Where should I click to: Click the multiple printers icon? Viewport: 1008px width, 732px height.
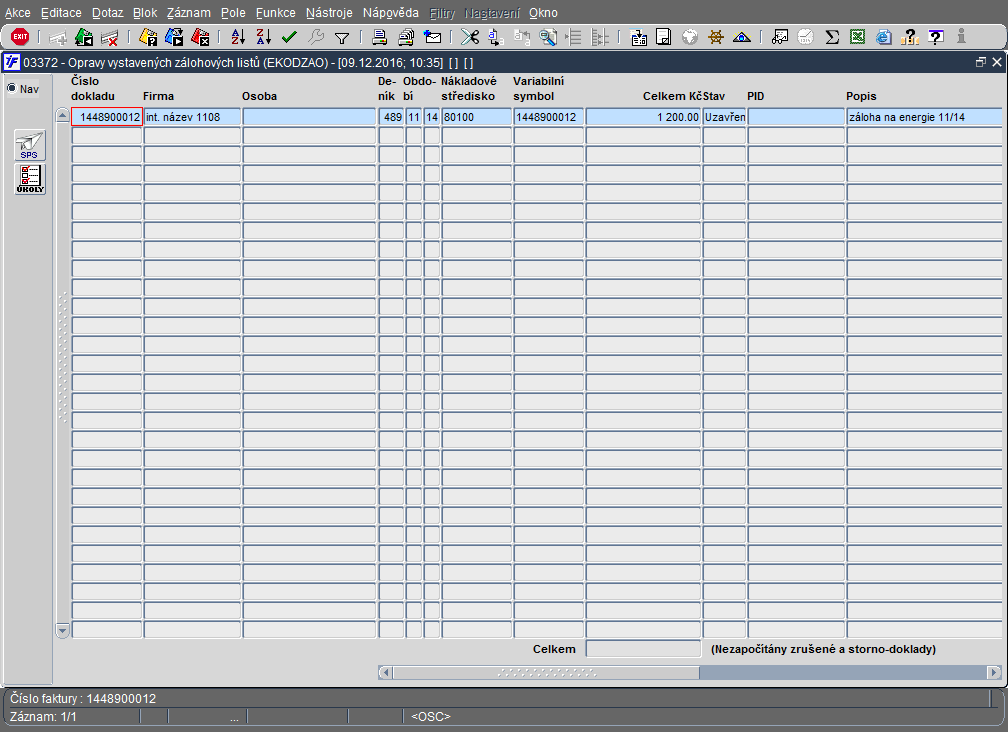point(406,37)
